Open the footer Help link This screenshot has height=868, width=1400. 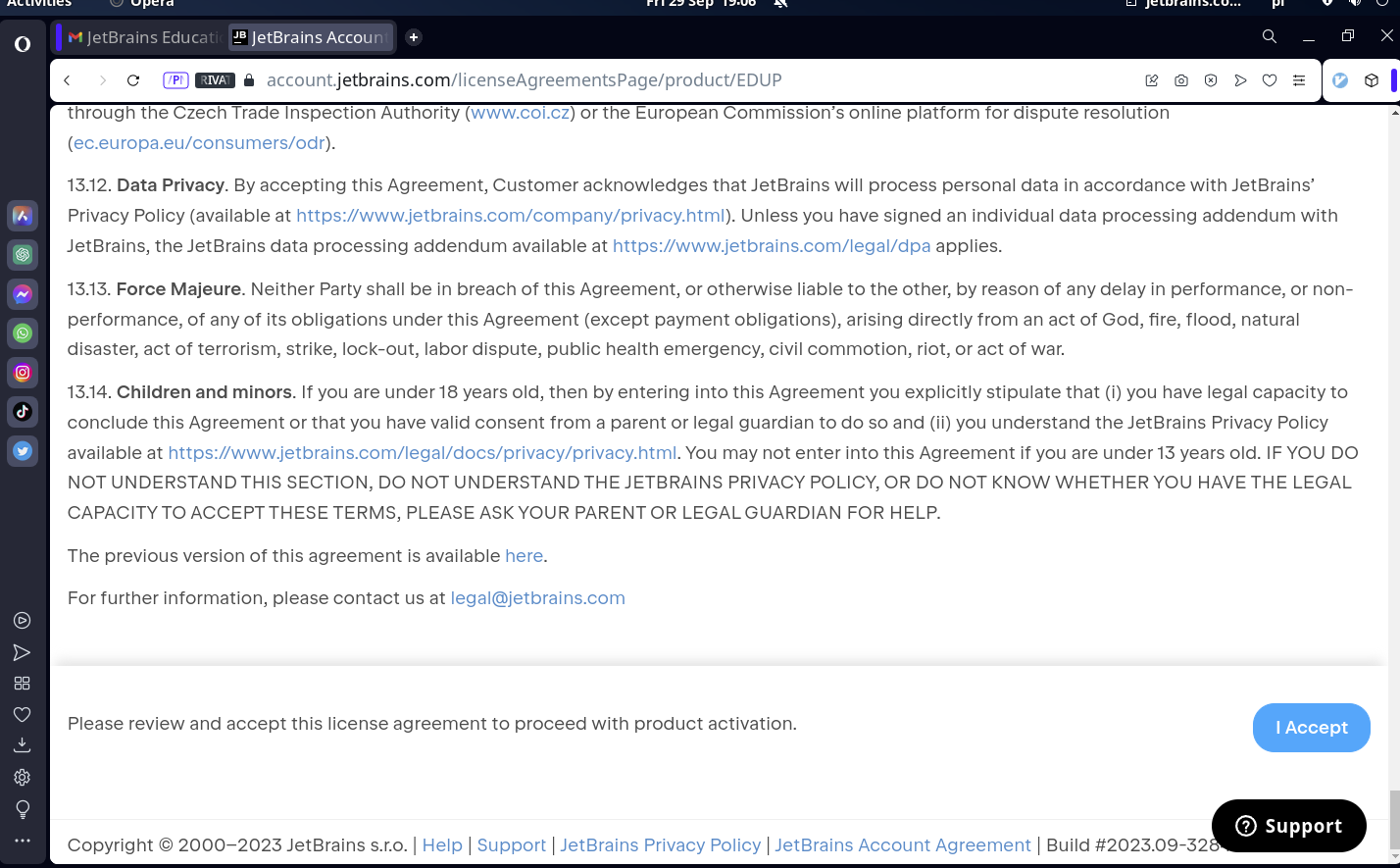(442, 845)
